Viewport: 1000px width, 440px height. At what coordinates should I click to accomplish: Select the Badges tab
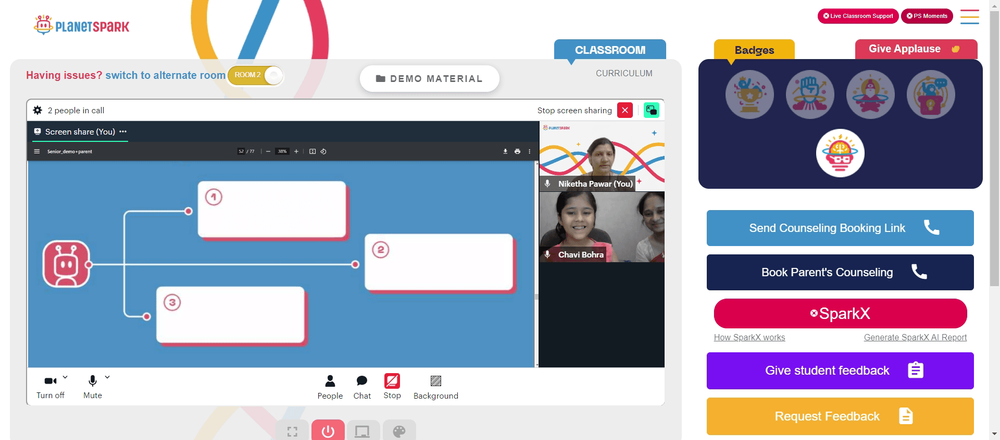(754, 50)
